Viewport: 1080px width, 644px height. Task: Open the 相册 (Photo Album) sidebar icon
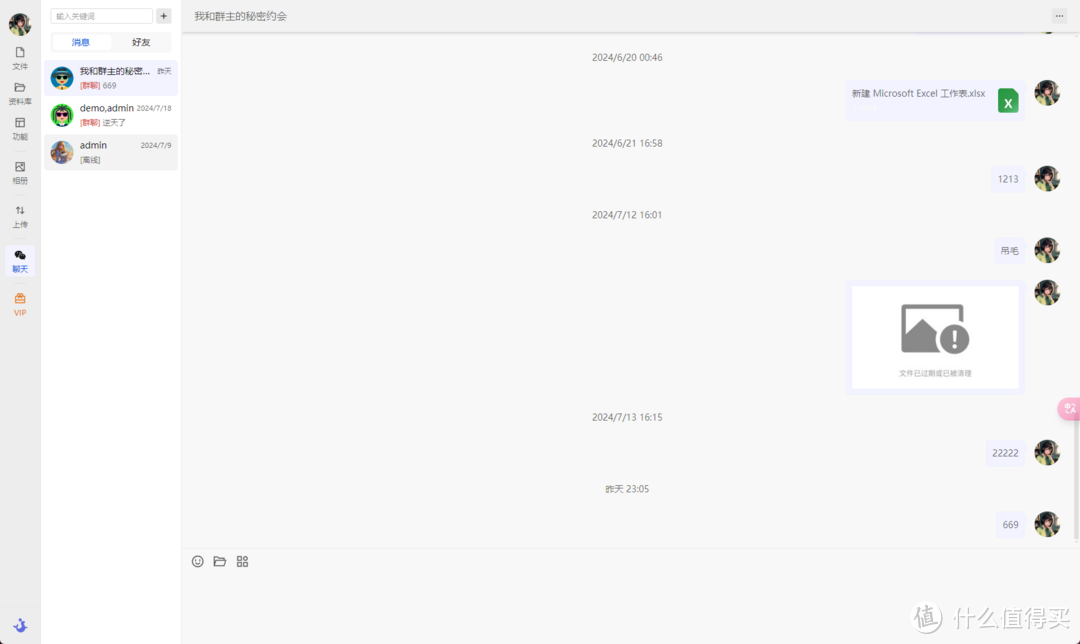20,172
